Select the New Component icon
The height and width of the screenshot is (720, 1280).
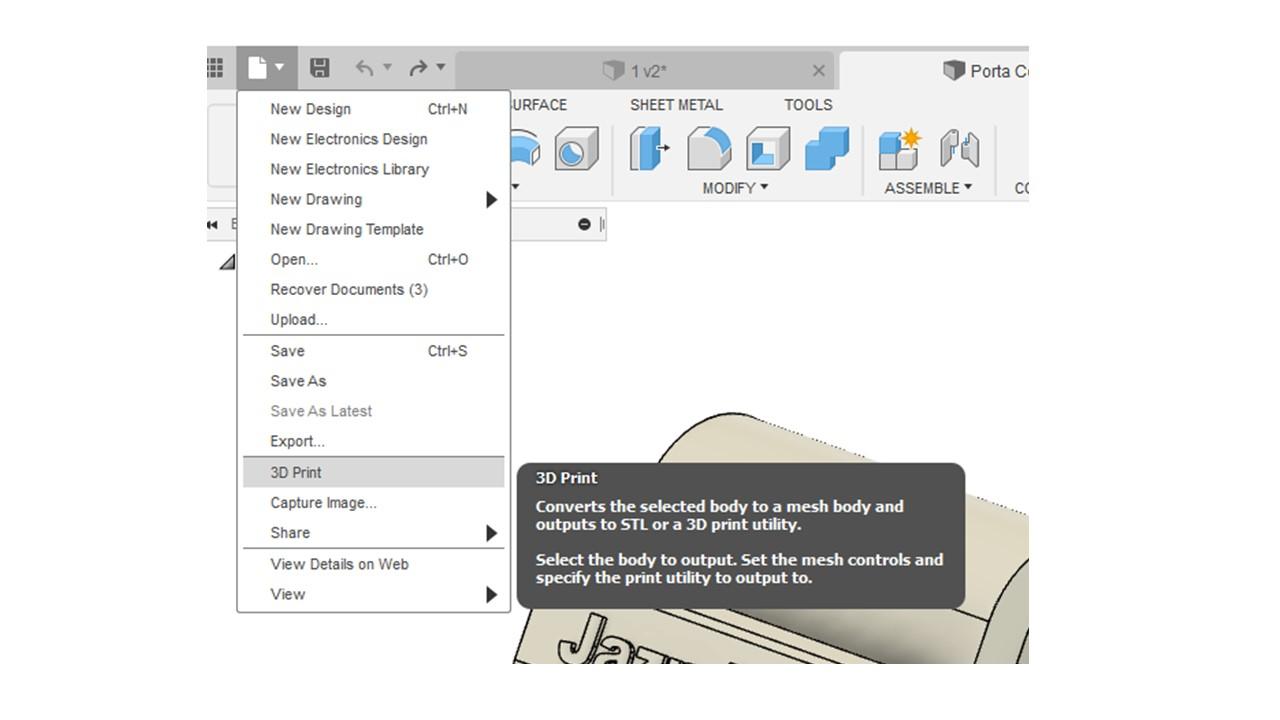point(900,149)
